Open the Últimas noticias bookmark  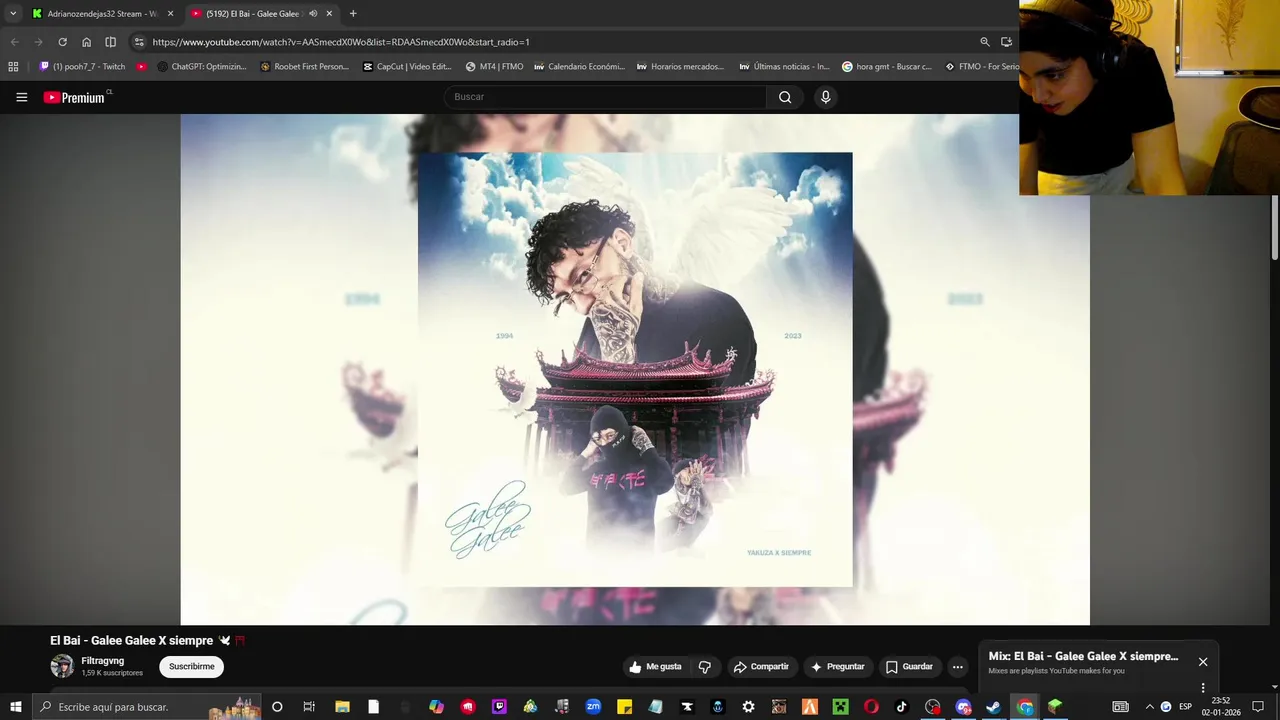[x=784, y=67]
